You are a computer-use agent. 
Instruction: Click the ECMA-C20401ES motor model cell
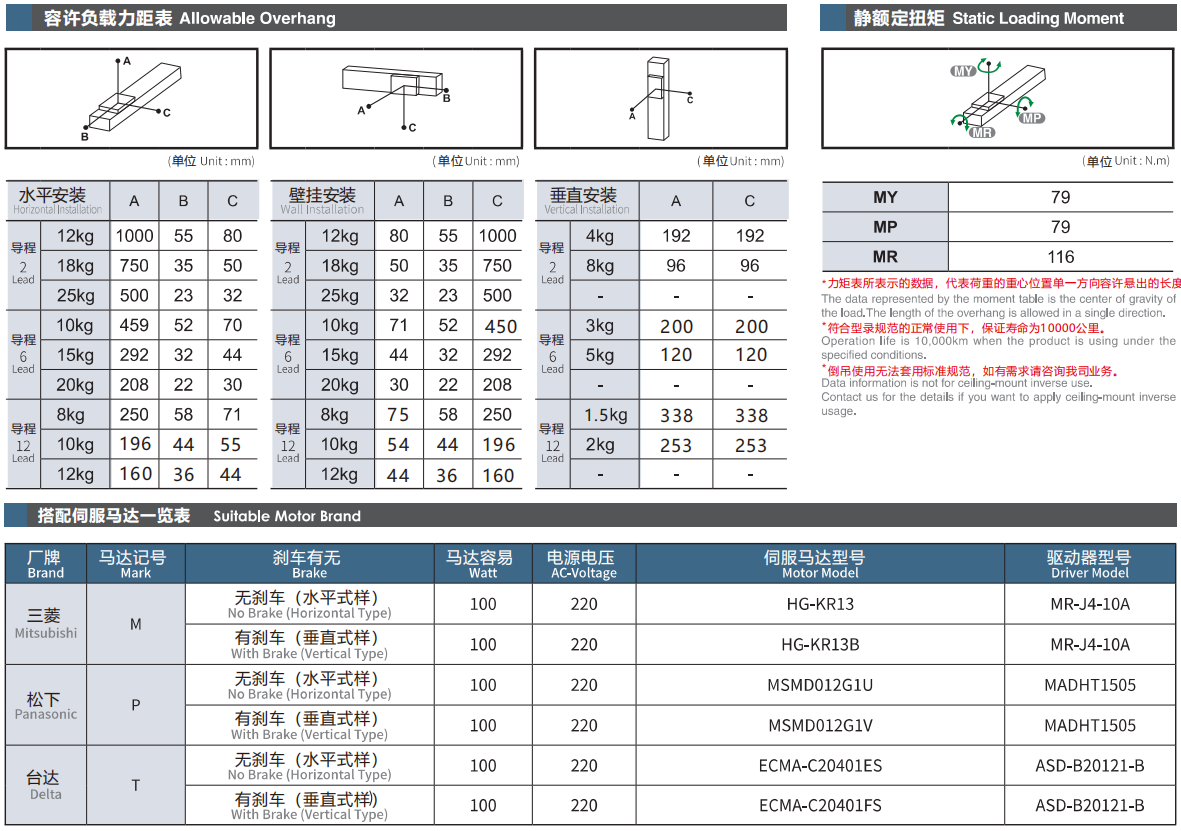(x=820, y=766)
